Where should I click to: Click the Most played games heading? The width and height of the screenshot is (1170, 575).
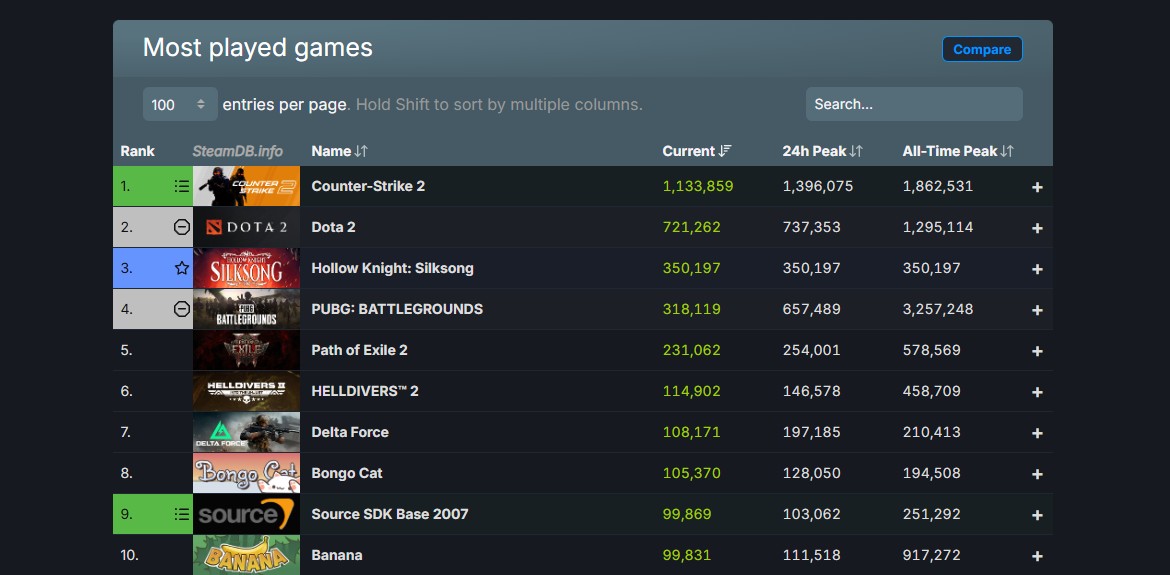coord(257,48)
